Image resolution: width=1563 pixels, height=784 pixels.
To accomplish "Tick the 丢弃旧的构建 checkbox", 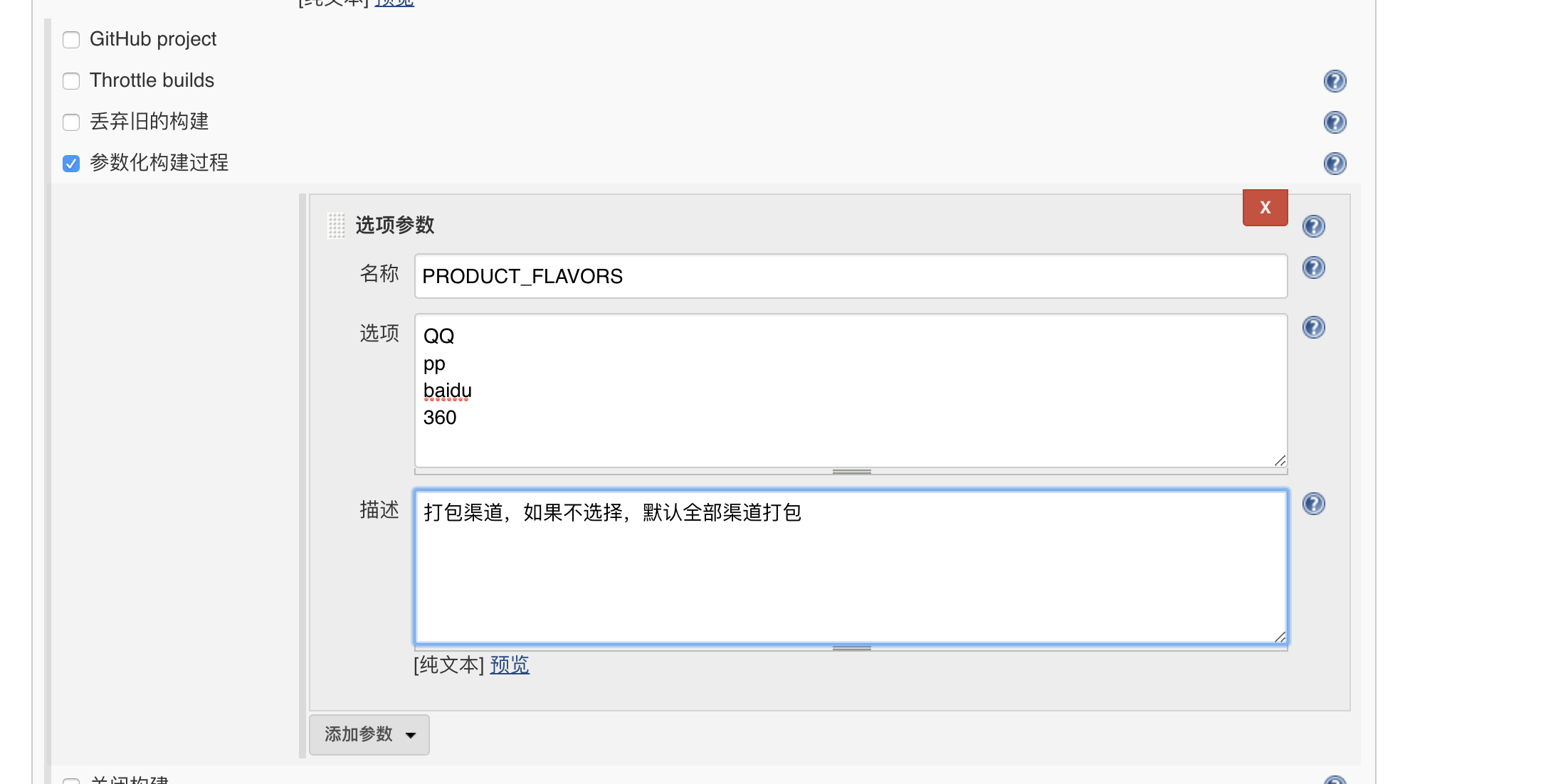I will [x=71, y=122].
